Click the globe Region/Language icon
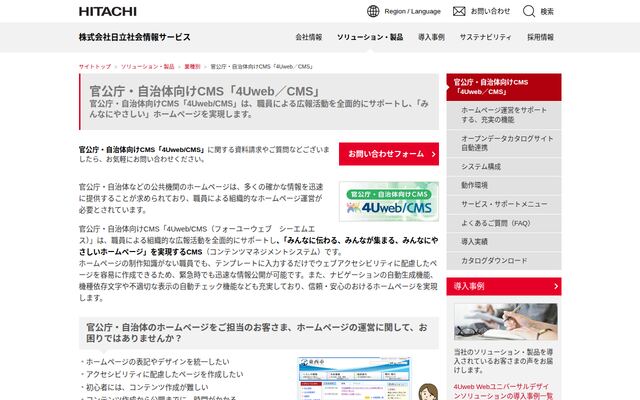The width and height of the screenshot is (640, 400). click(x=373, y=11)
